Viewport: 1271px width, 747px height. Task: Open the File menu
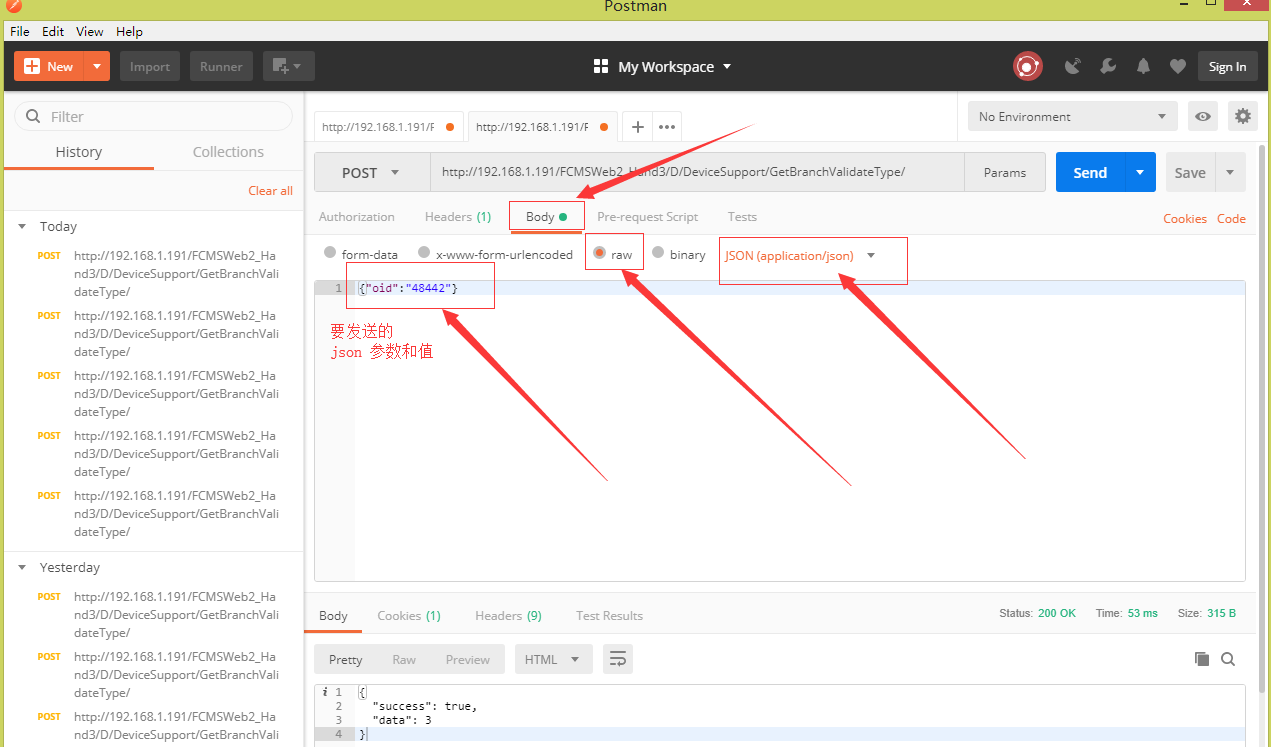click(x=20, y=32)
